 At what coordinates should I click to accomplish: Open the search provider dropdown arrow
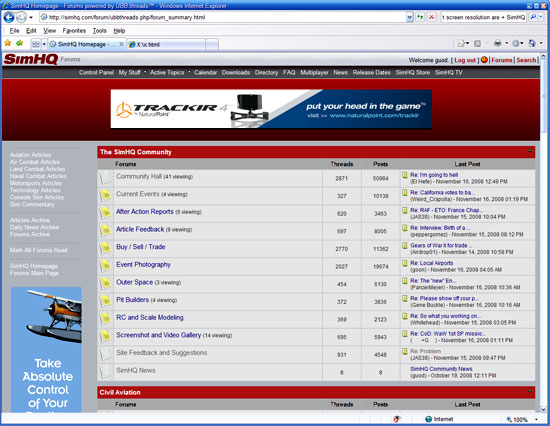(541, 17)
